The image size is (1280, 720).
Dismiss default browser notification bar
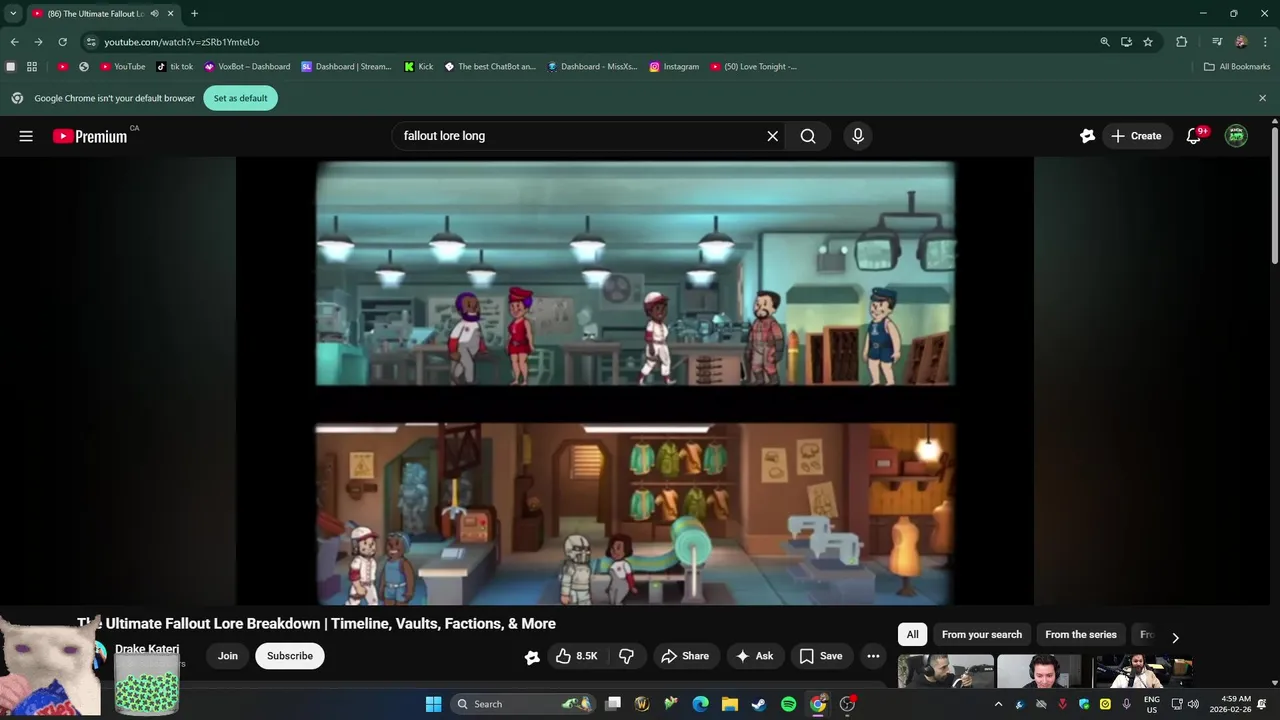point(1262,98)
